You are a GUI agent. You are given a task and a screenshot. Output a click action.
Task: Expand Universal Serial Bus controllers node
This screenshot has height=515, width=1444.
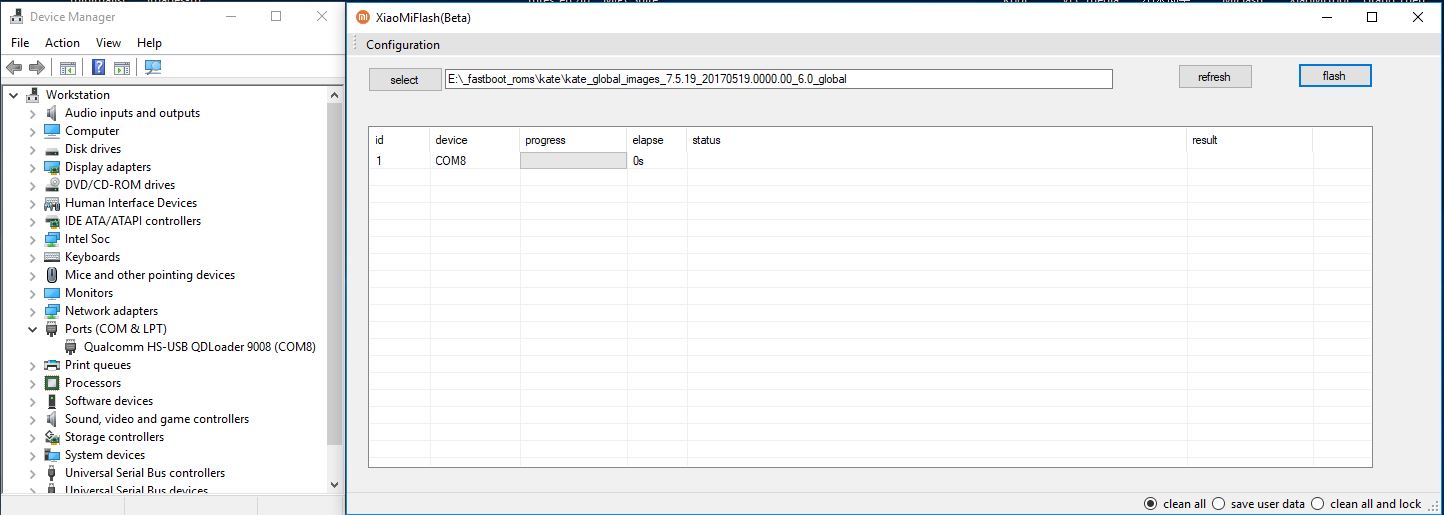pos(32,473)
